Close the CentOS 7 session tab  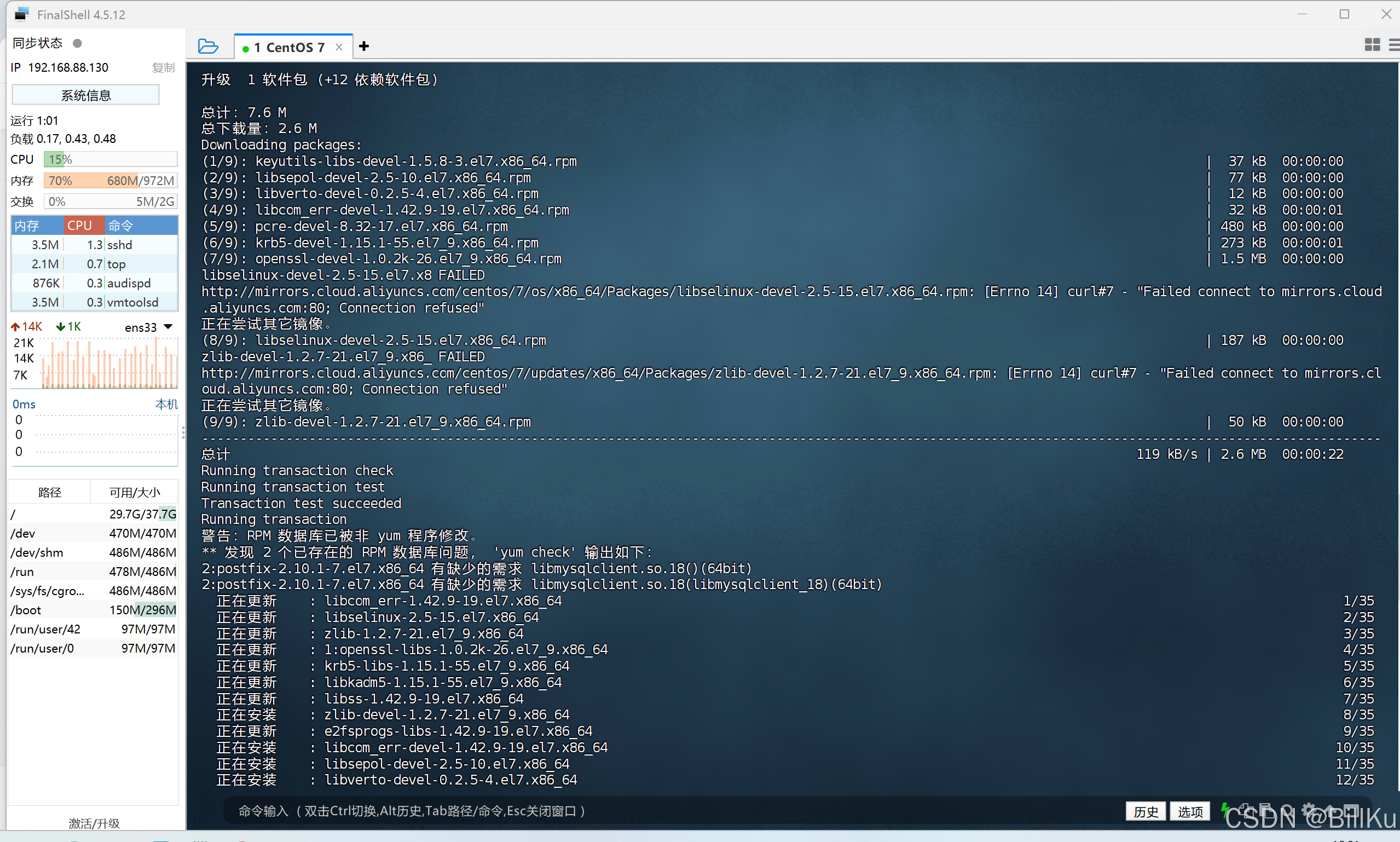coord(339,47)
